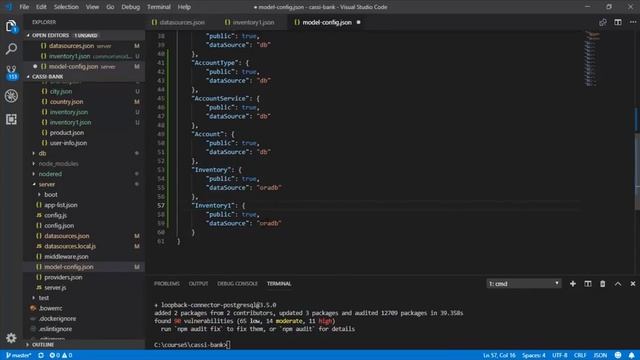Viewport: 640px width, 360px height.
Task: Open product.json in the explorer tree
Action: click(x=67, y=133)
